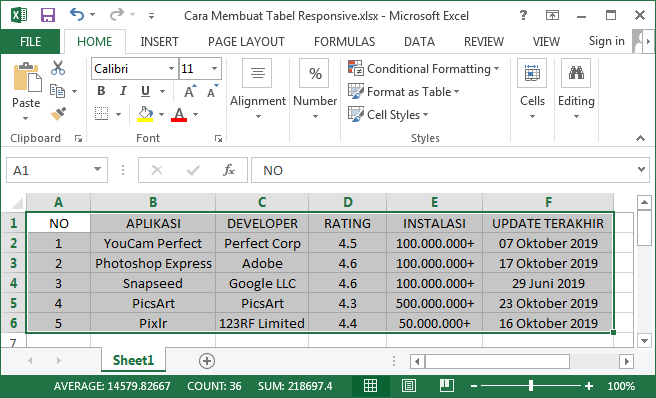Screen dimensions: 656x398
Task: Switch to the PAGE LAYOUT tab
Action: 246,41
